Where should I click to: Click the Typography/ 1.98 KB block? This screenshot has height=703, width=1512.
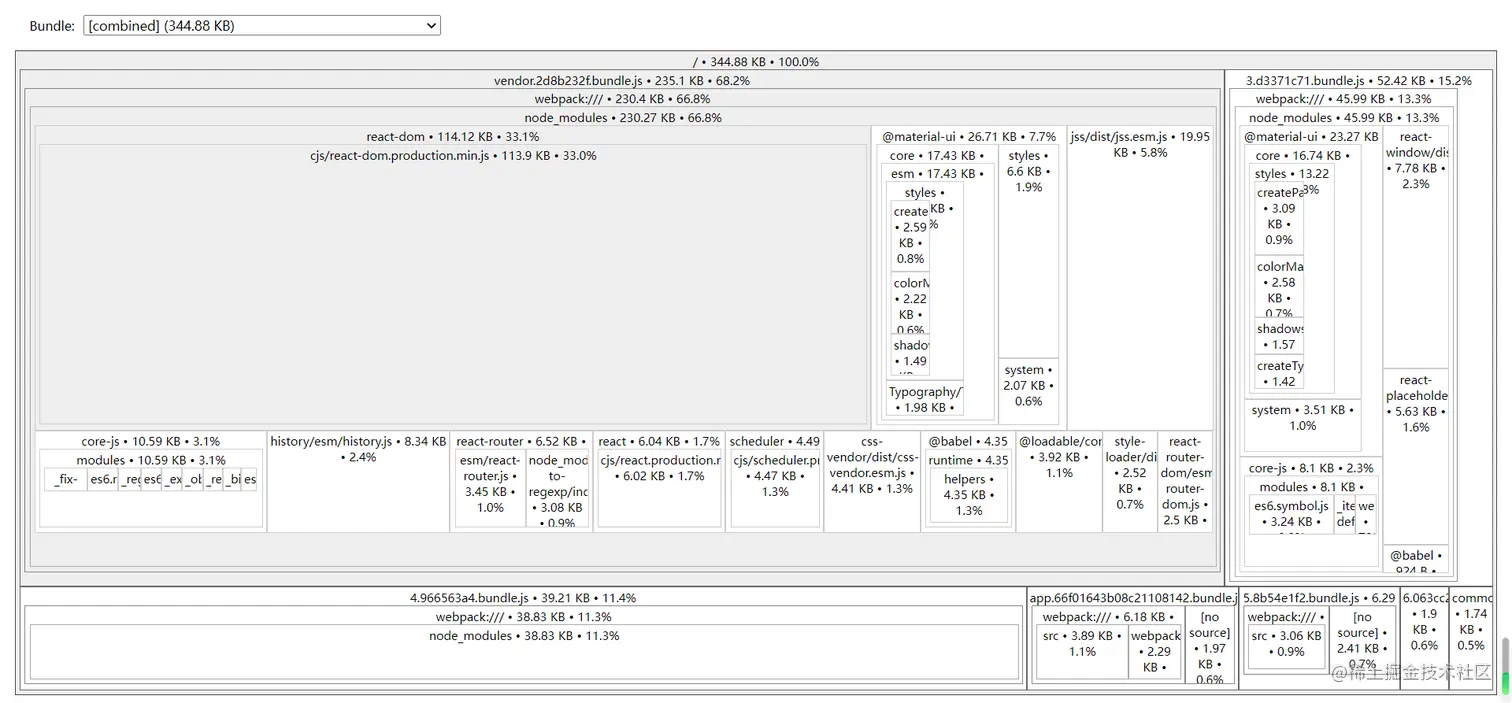(925, 398)
